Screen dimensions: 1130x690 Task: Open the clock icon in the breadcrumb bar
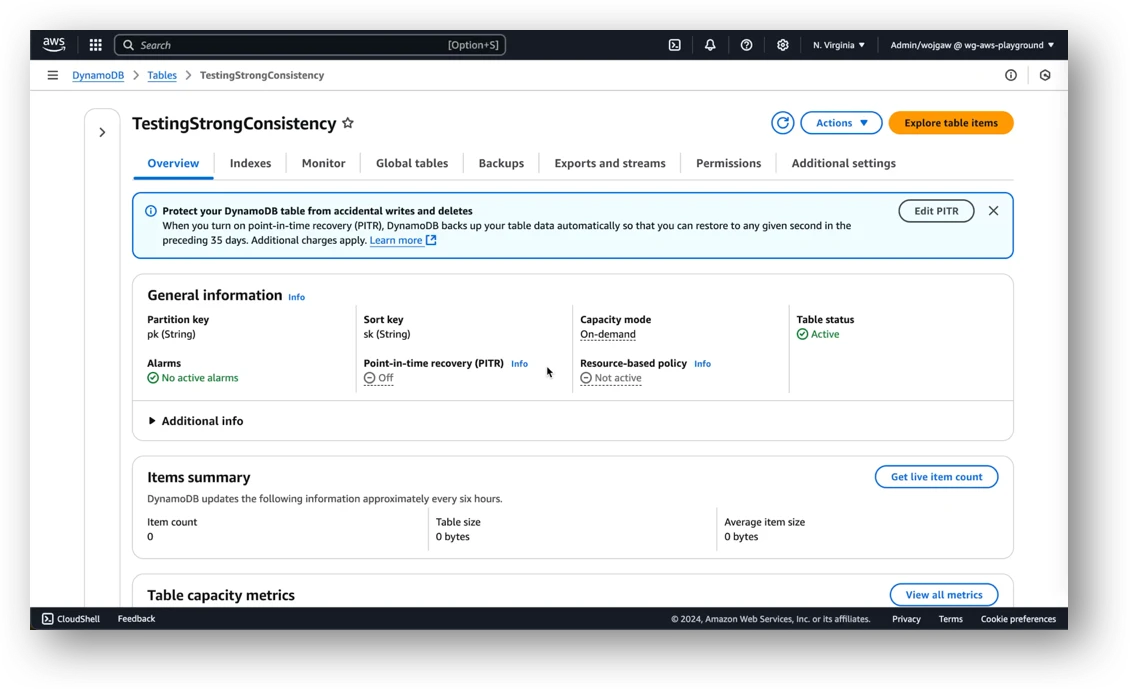1045,75
